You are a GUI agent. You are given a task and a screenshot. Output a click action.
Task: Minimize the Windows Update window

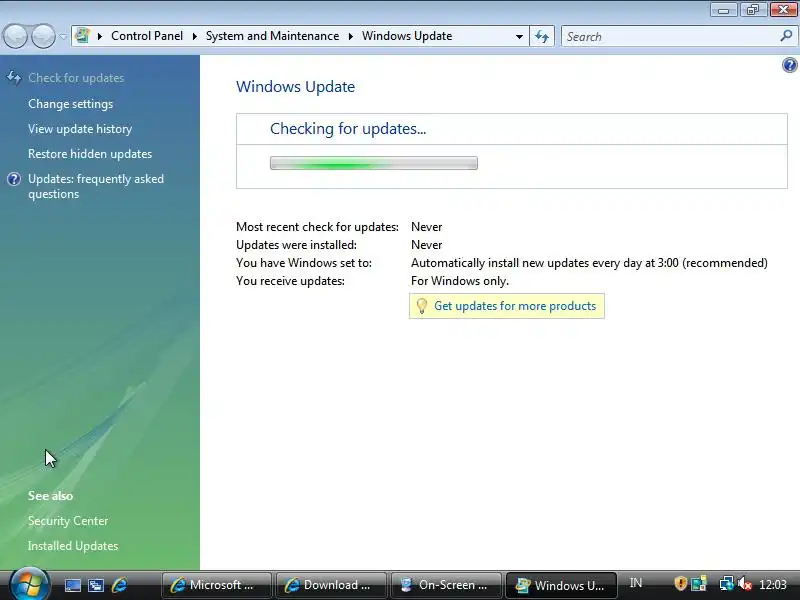(723, 10)
